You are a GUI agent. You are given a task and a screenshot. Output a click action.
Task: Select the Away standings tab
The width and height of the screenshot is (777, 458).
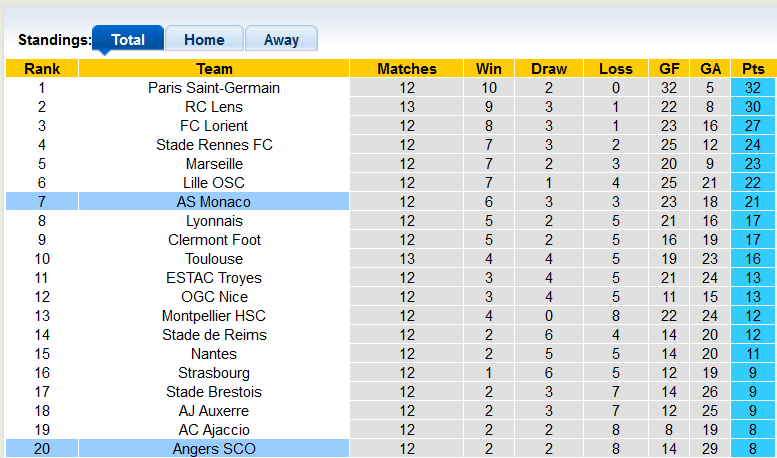pos(281,40)
